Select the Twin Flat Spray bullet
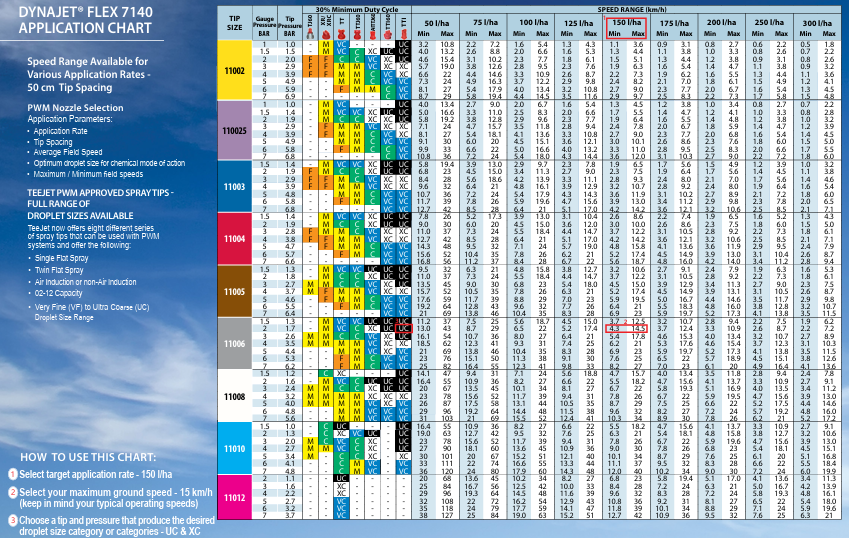Screen dimensions: 849x538 [59, 270]
